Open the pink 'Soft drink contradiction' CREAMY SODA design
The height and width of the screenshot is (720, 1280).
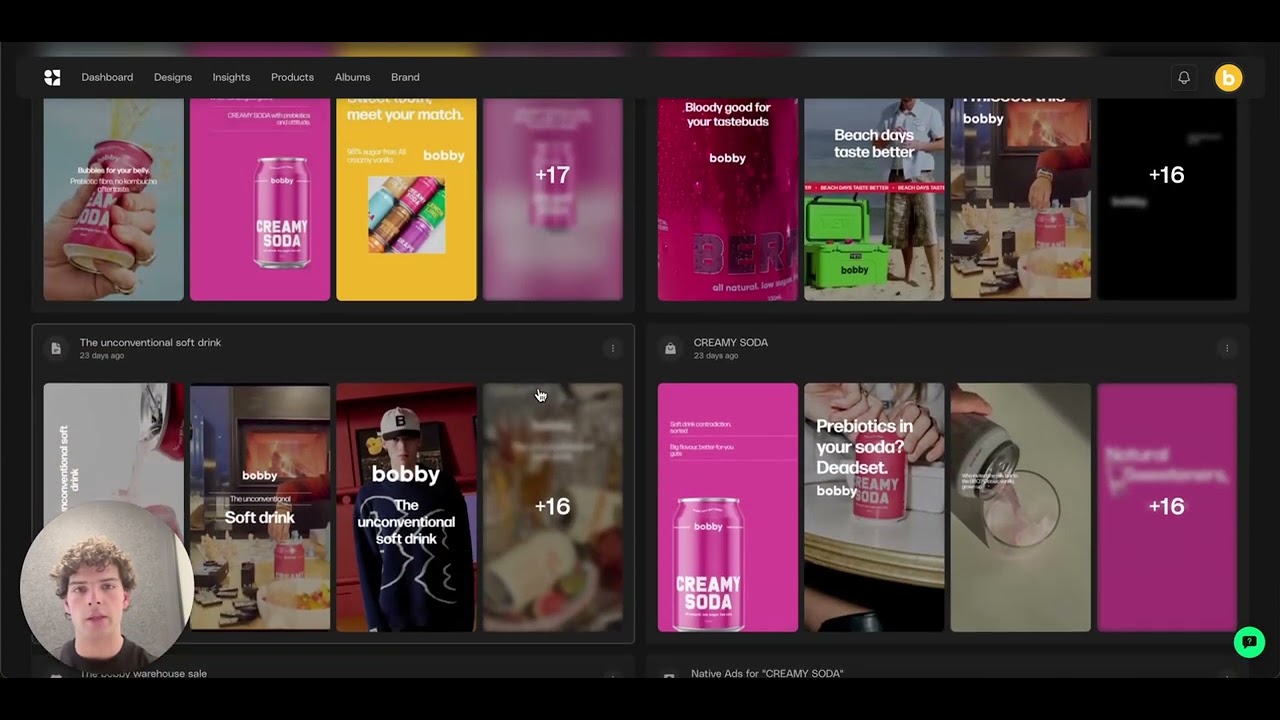(x=728, y=507)
